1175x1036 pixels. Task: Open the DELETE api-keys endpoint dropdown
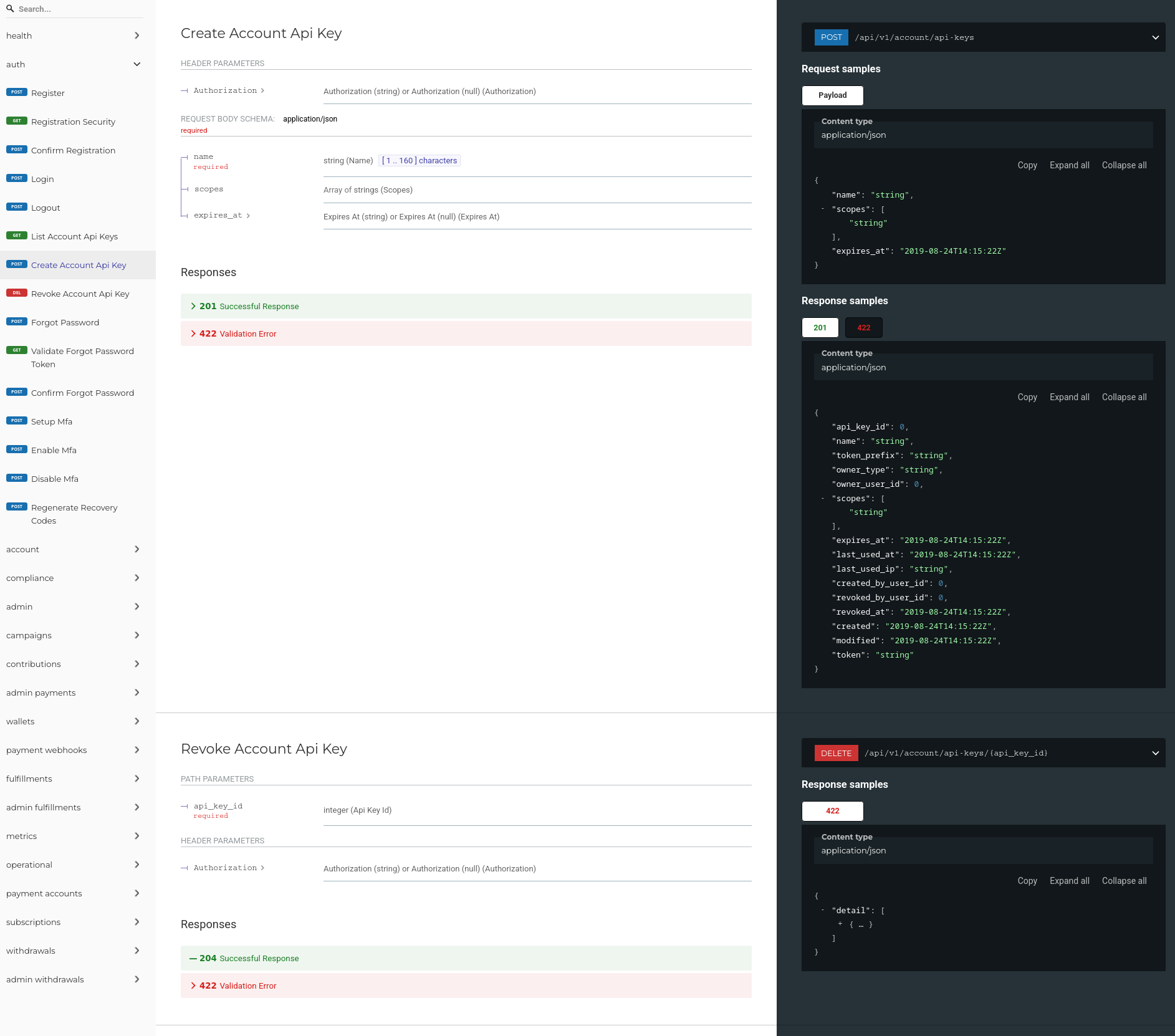point(984,753)
